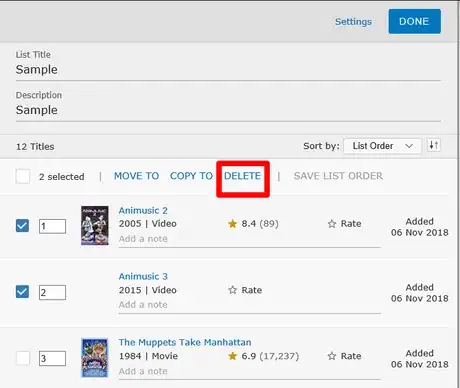
Task: Add a note to Animusic 3
Action: (x=249, y=305)
